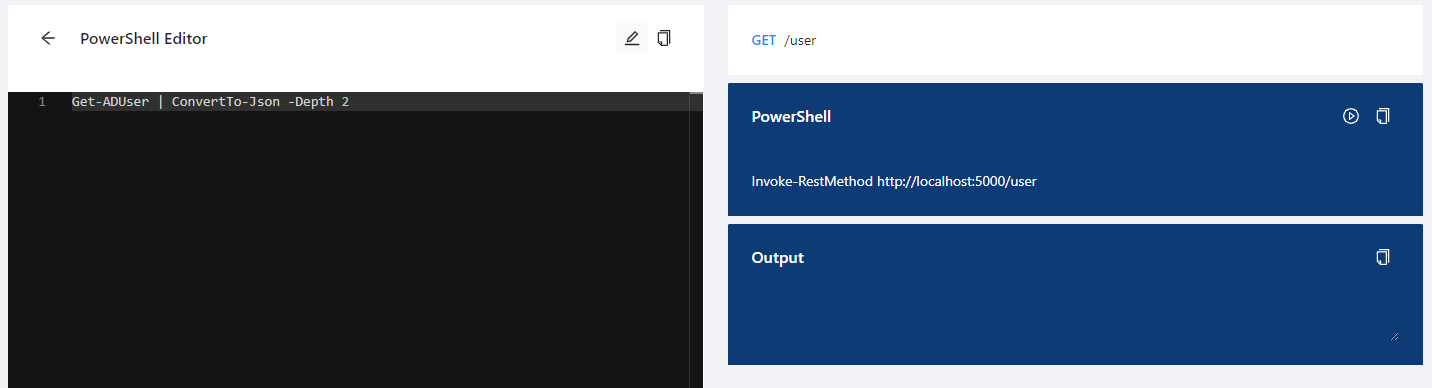Image resolution: width=1432 pixels, height=388 pixels.
Task: Select line number 1 in the editor gutter
Action: (41, 102)
